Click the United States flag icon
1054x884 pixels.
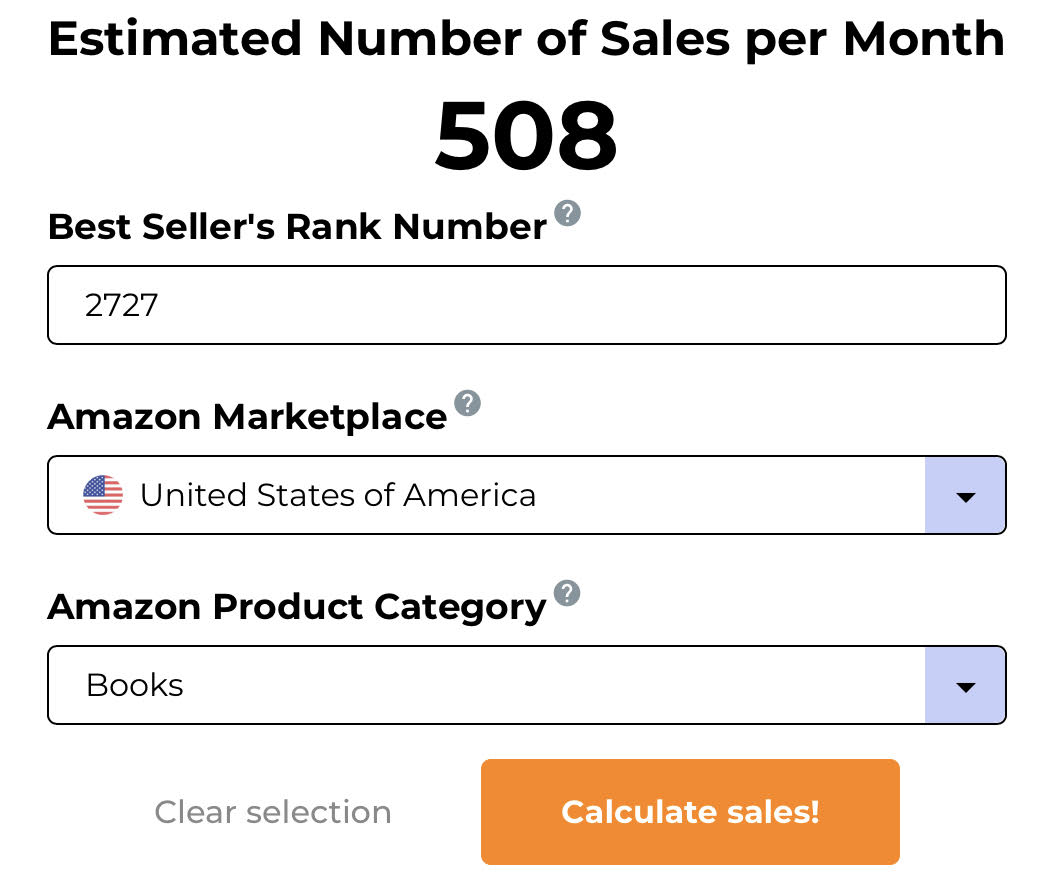pos(103,495)
